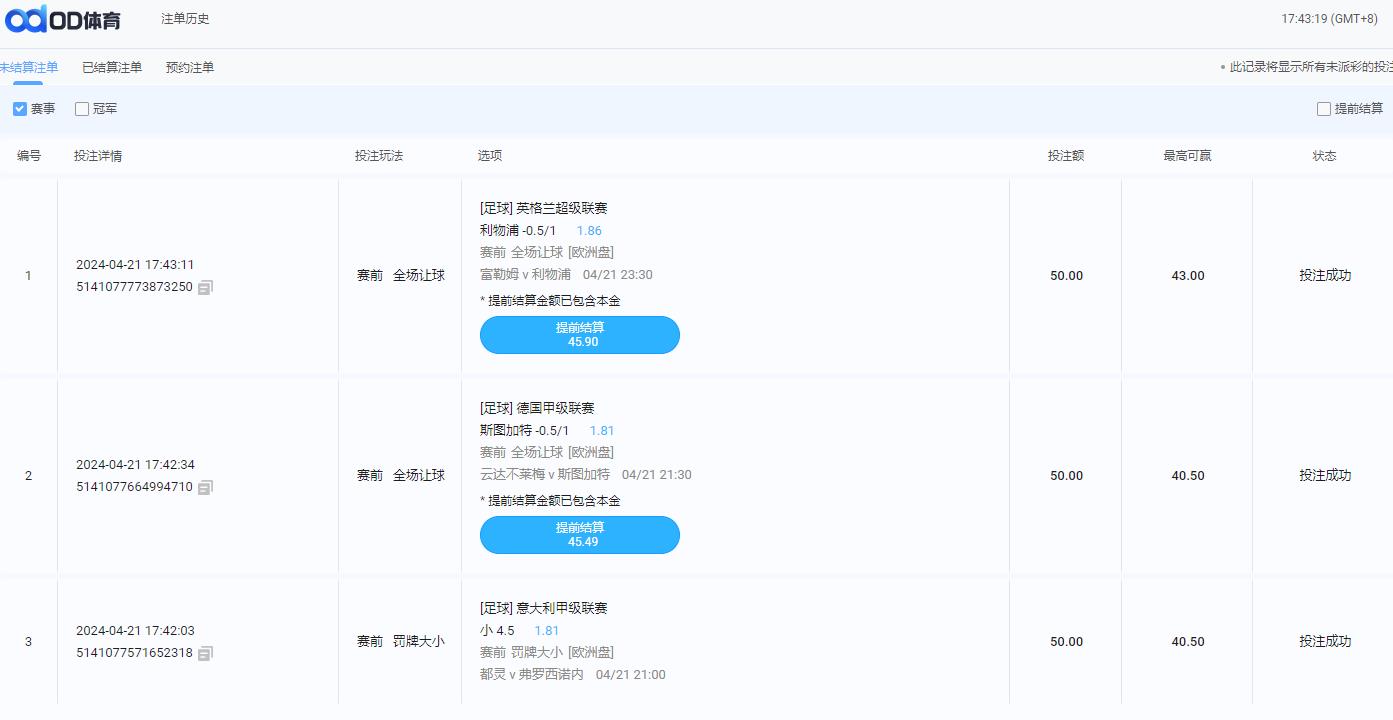Copy bet number 5141077571652318
This screenshot has height=720, width=1393.
(x=205, y=654)
